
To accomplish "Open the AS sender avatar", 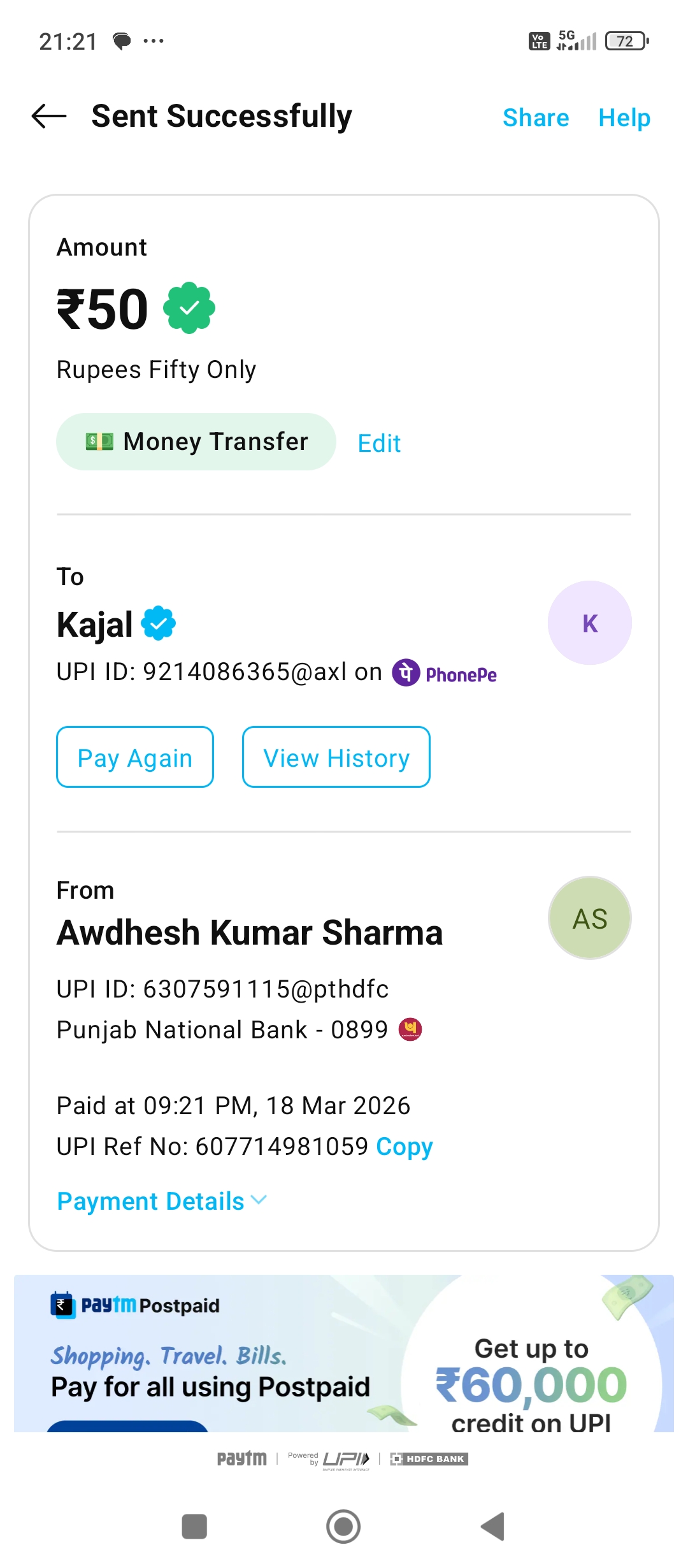I will pos(589,918).
